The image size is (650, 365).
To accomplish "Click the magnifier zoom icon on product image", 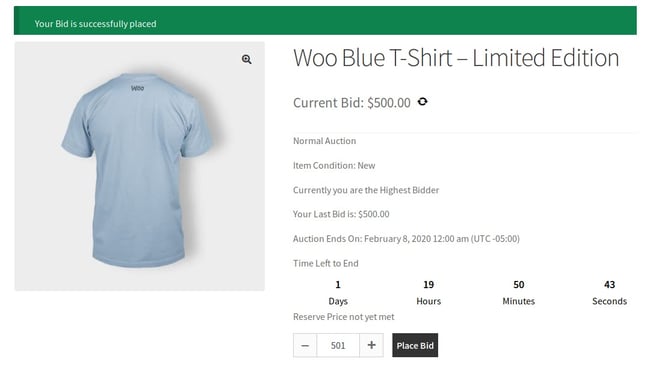I will click(247, 59).
